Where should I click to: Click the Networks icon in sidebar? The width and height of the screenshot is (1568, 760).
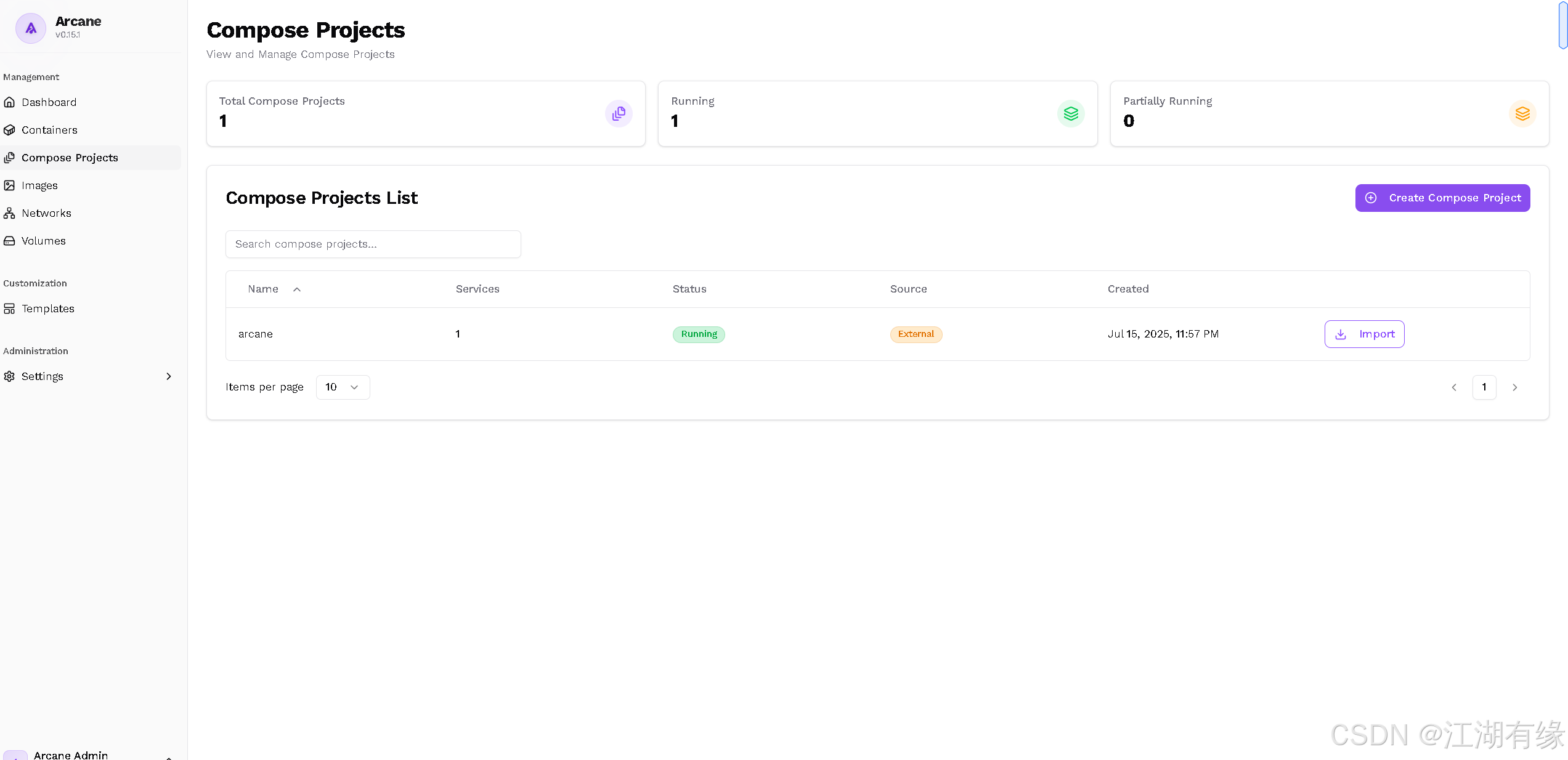[x=9, y=213]
